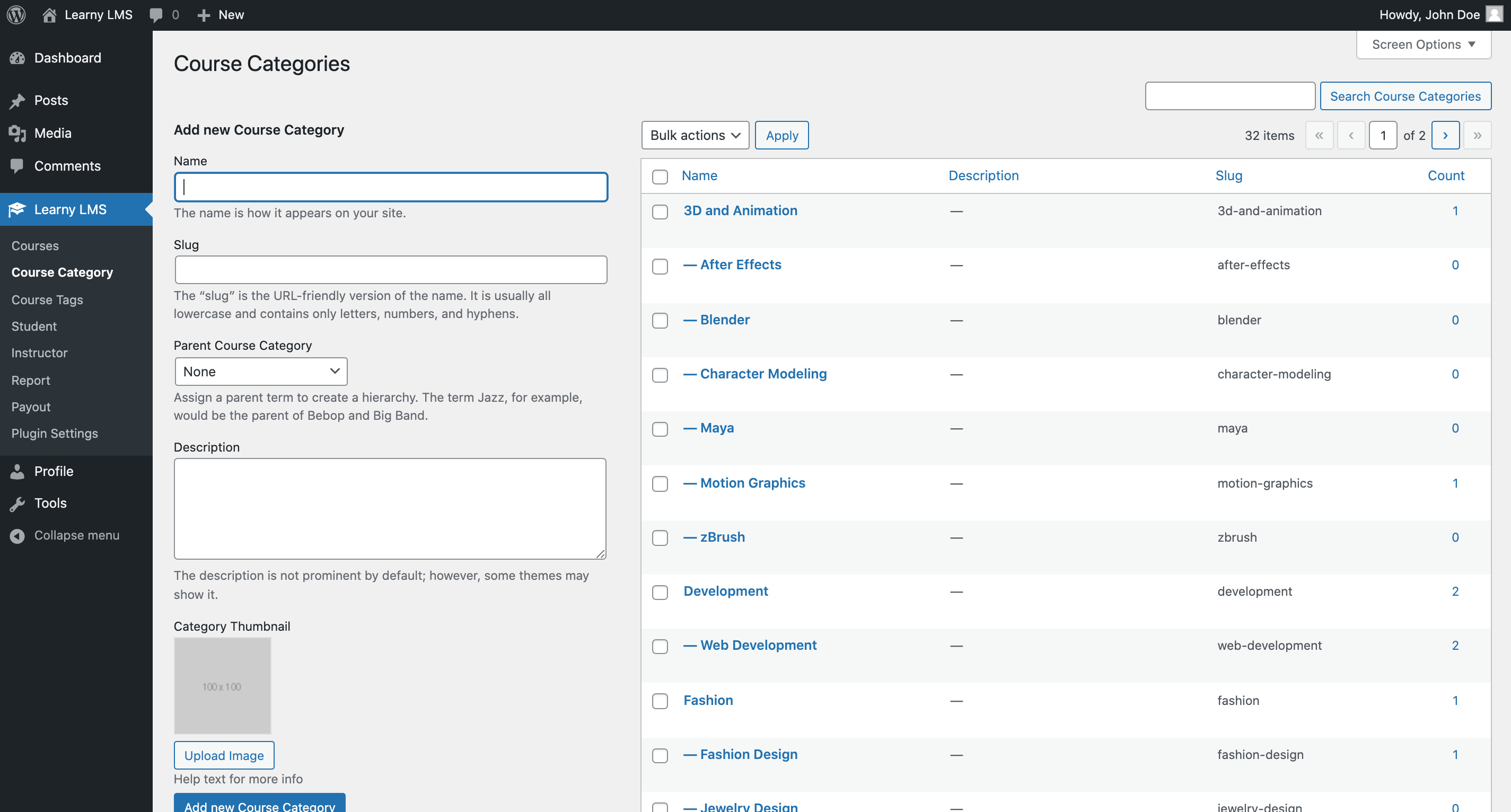Image resolution: width=1511 pixels, height=812 pixels.
Task: Click the Collapse menu arrow icon
Action: click(x=17, y=535)
